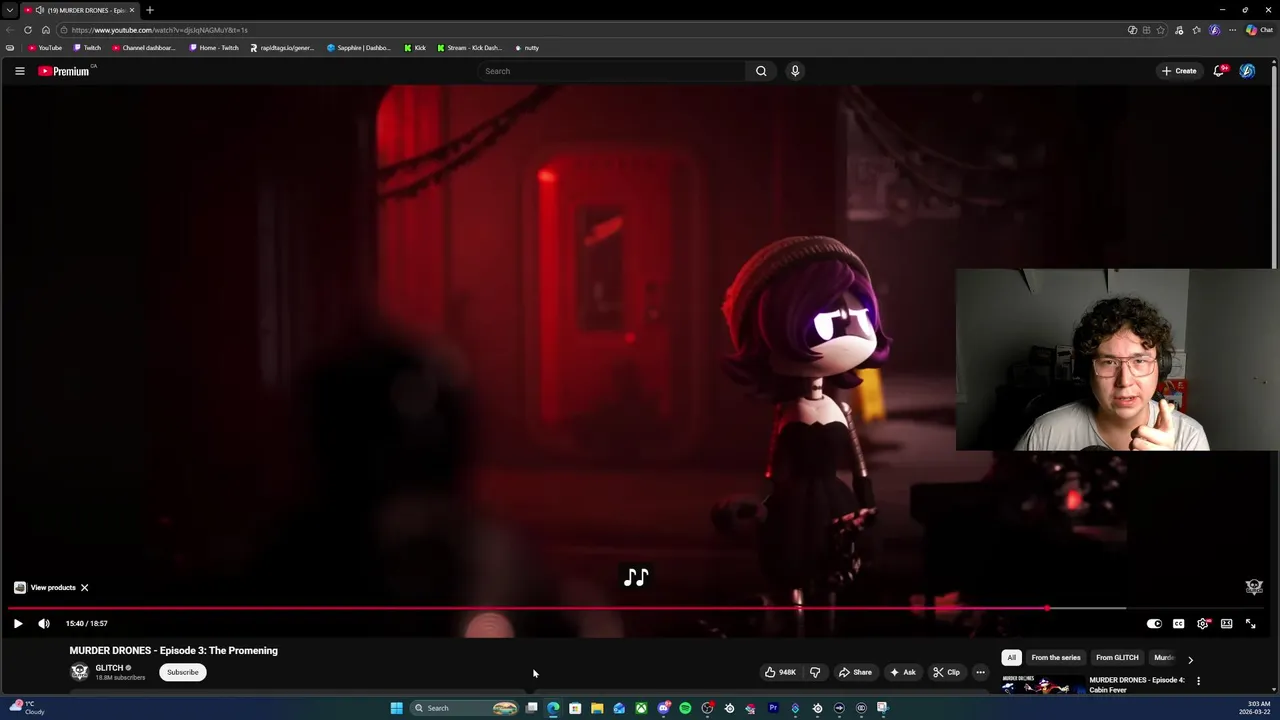1280x720 pixels.
Task: Open Spotify from the taskbar
Action: click(685, 708)
